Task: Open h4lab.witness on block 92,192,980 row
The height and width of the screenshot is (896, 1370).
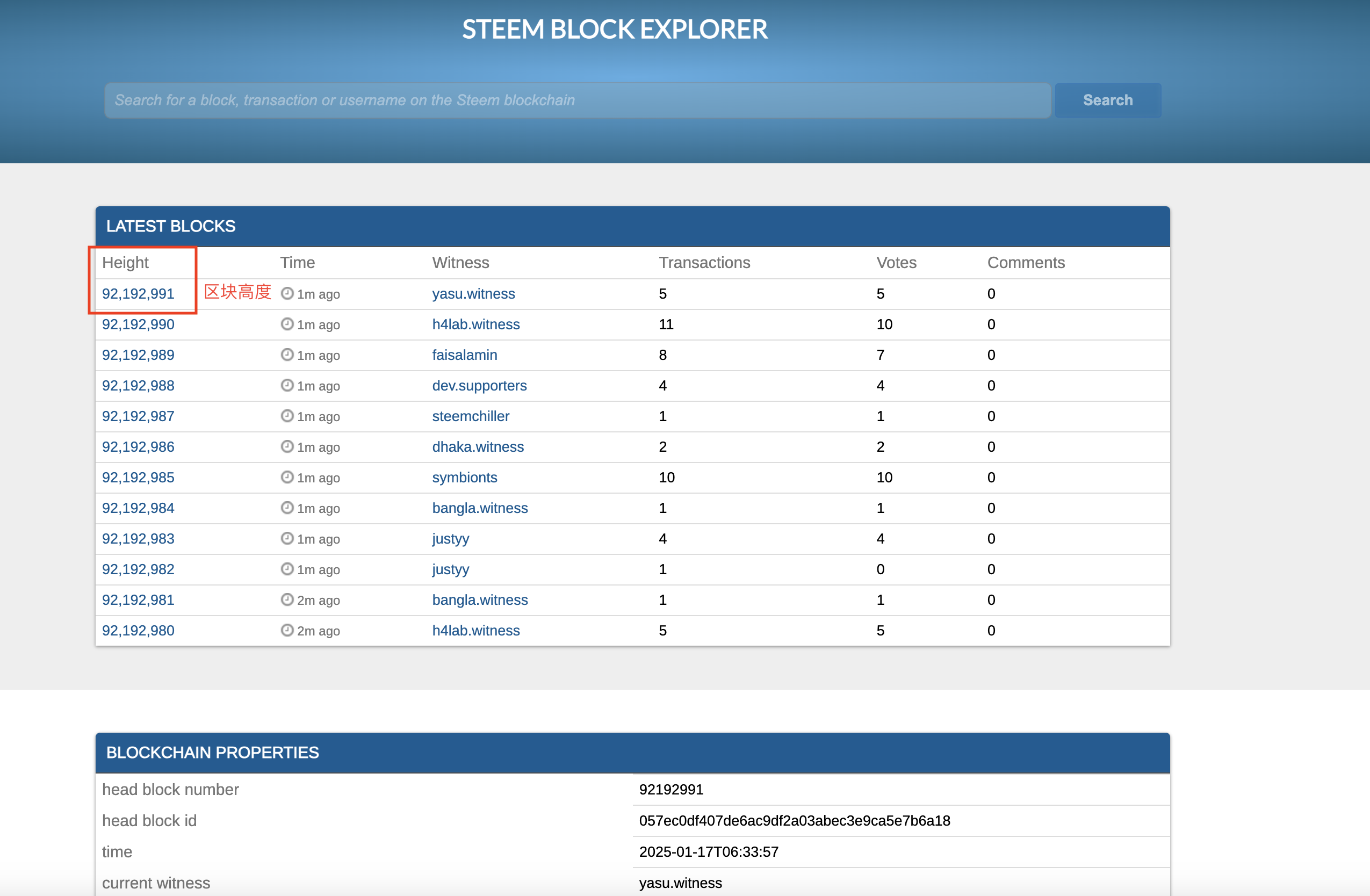Action: 475,630
